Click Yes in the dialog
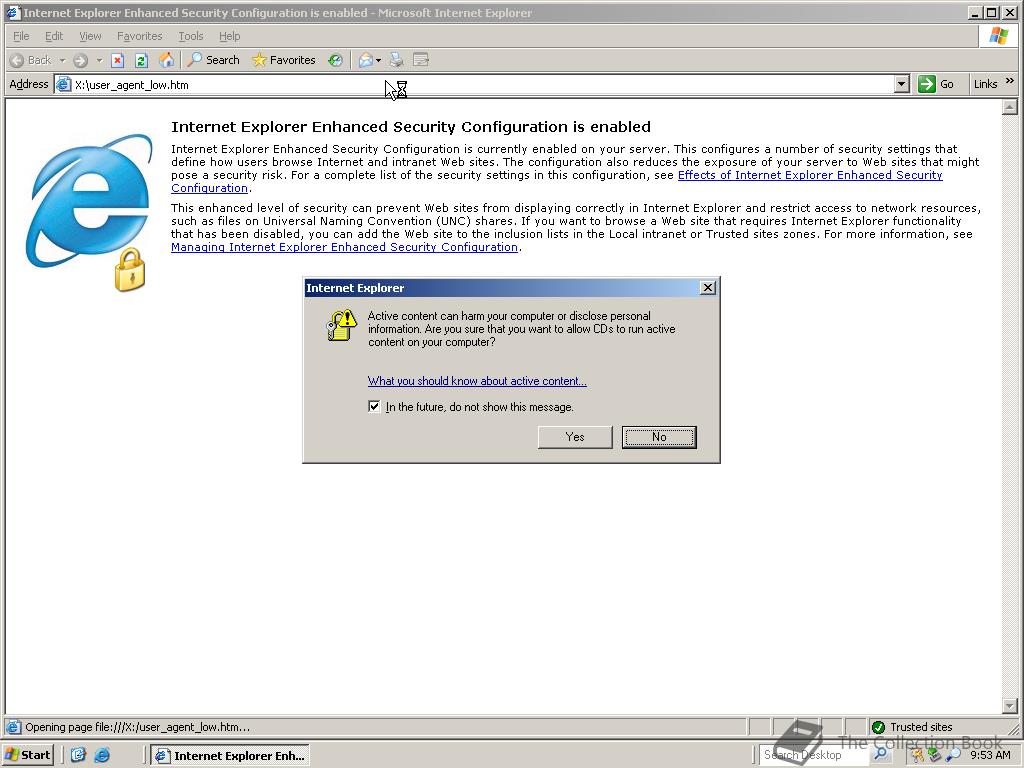 pyautogui.click(x=575, y=437)
